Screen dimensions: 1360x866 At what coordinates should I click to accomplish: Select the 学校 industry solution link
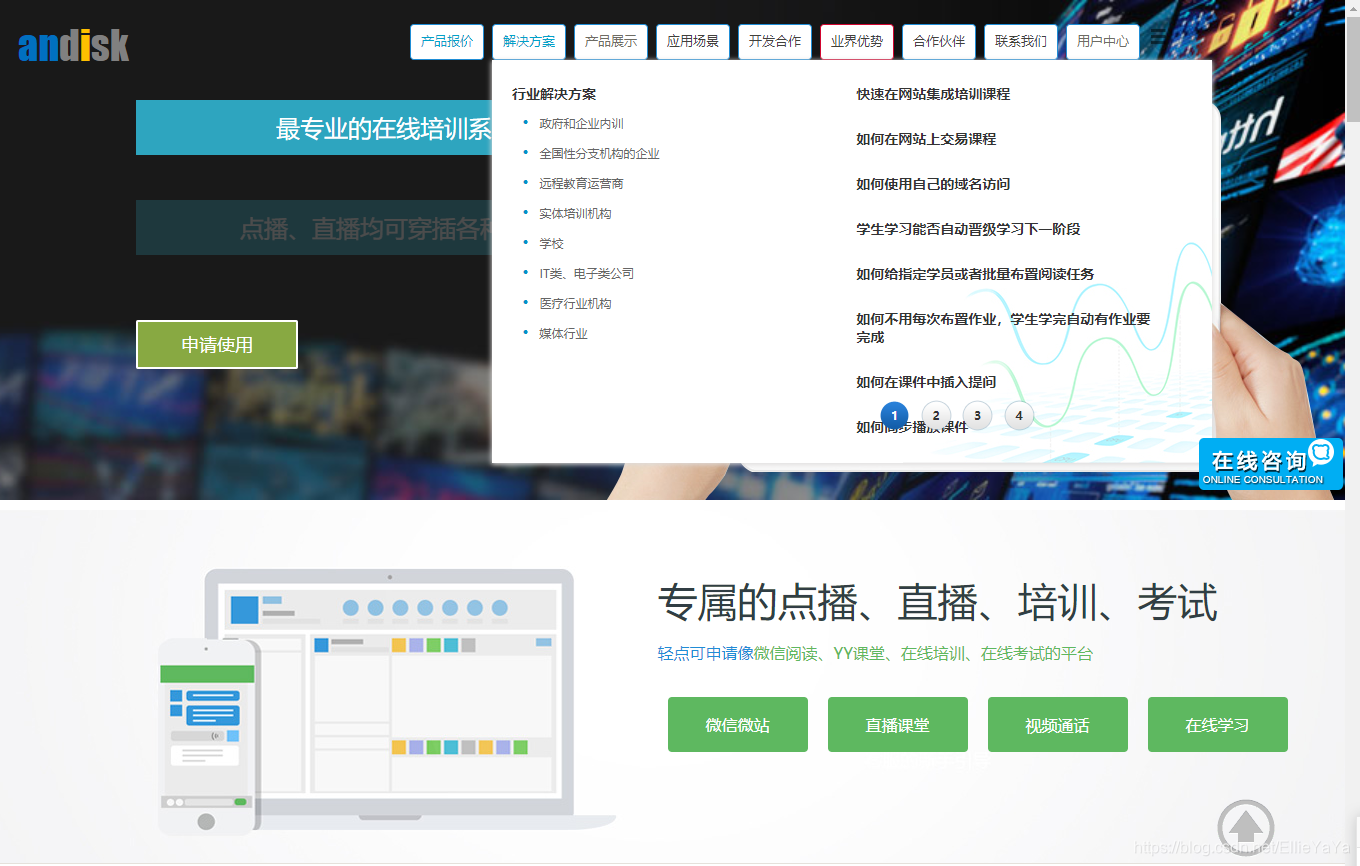coord(550,243)
